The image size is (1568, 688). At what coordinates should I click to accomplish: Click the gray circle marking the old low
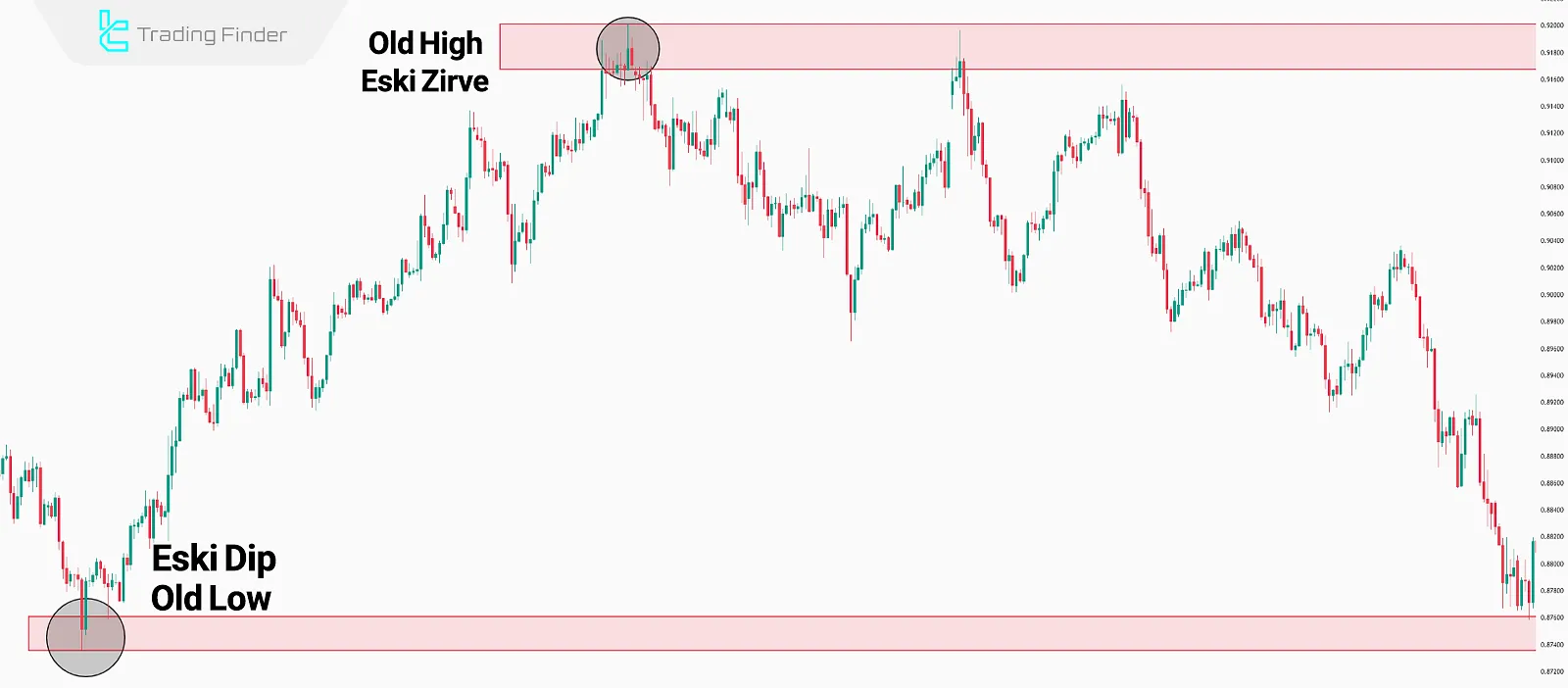[x=86, y=637]
